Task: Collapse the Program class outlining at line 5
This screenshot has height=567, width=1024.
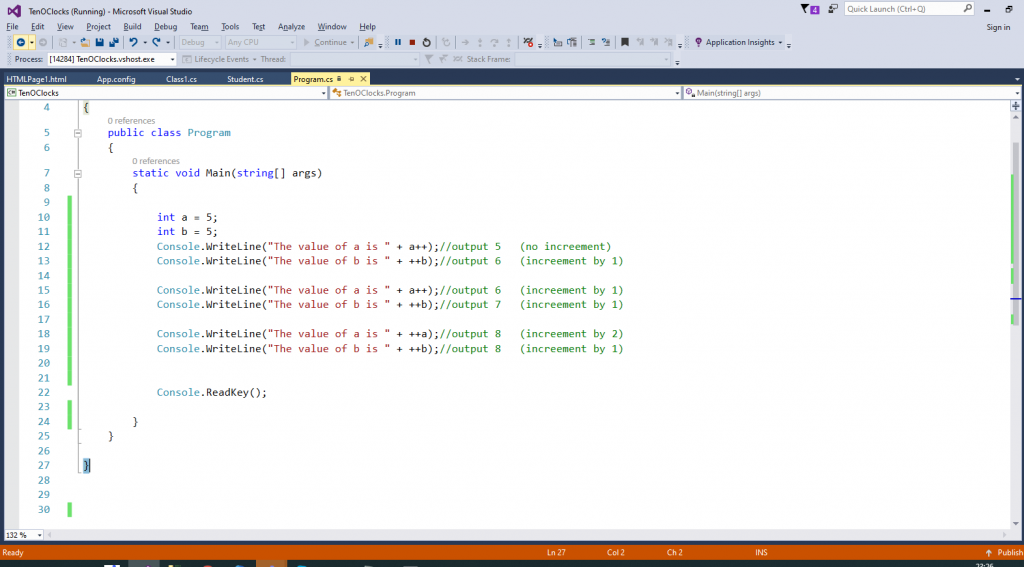Action: coord(78,133)
